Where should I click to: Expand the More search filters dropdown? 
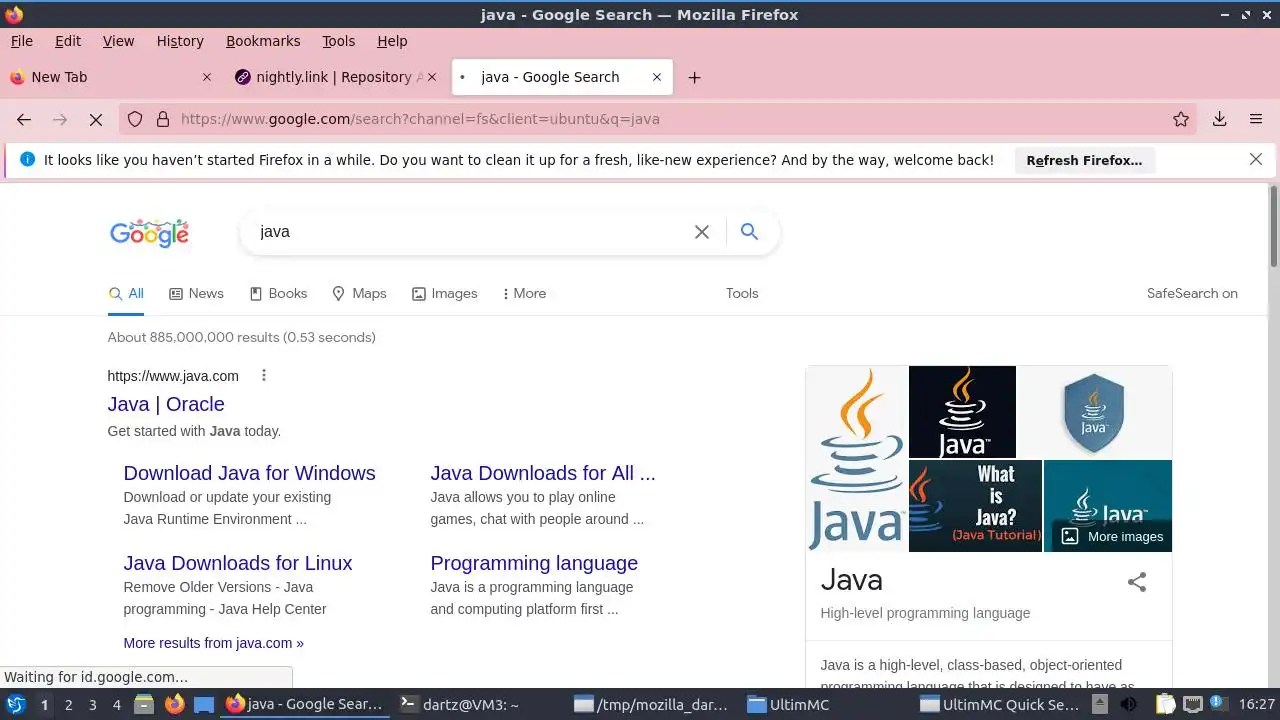pos(524,293)
